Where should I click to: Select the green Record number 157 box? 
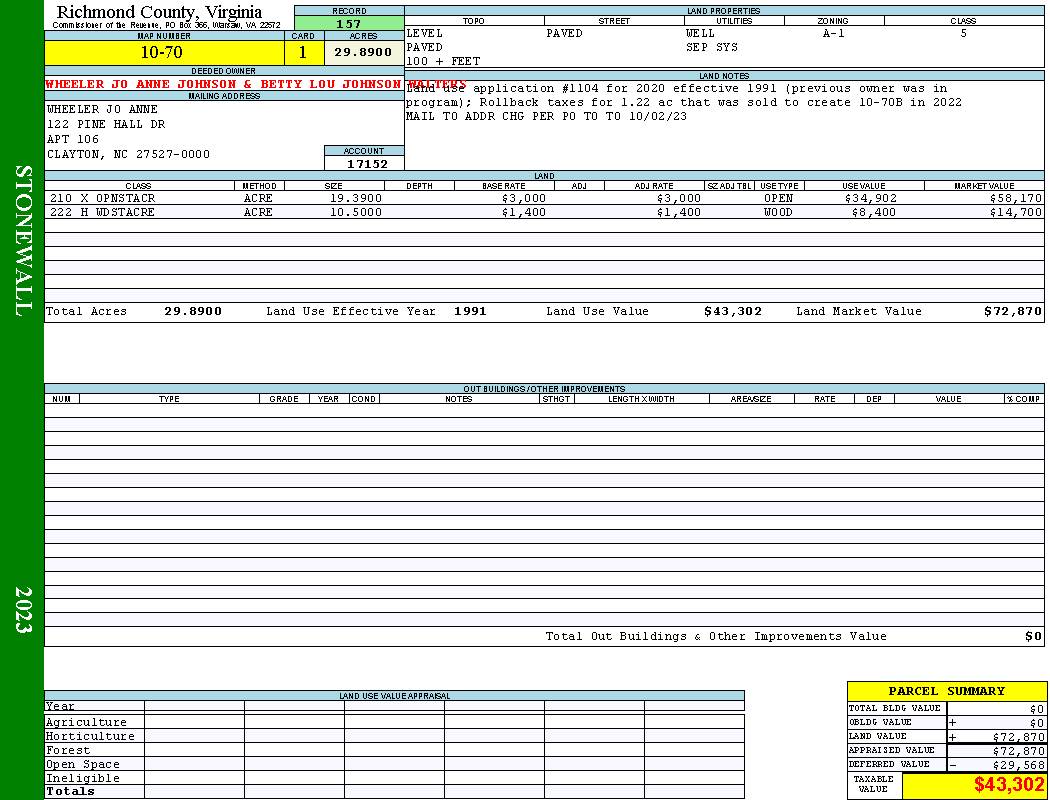[349, 24]
